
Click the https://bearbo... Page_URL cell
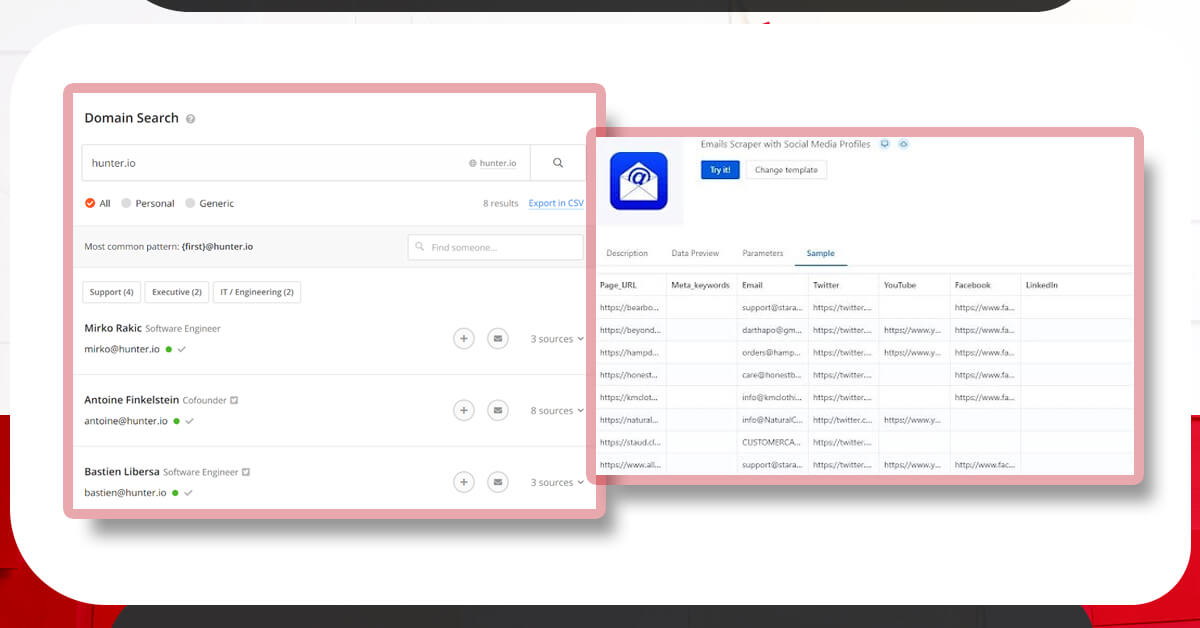point(630,307)
